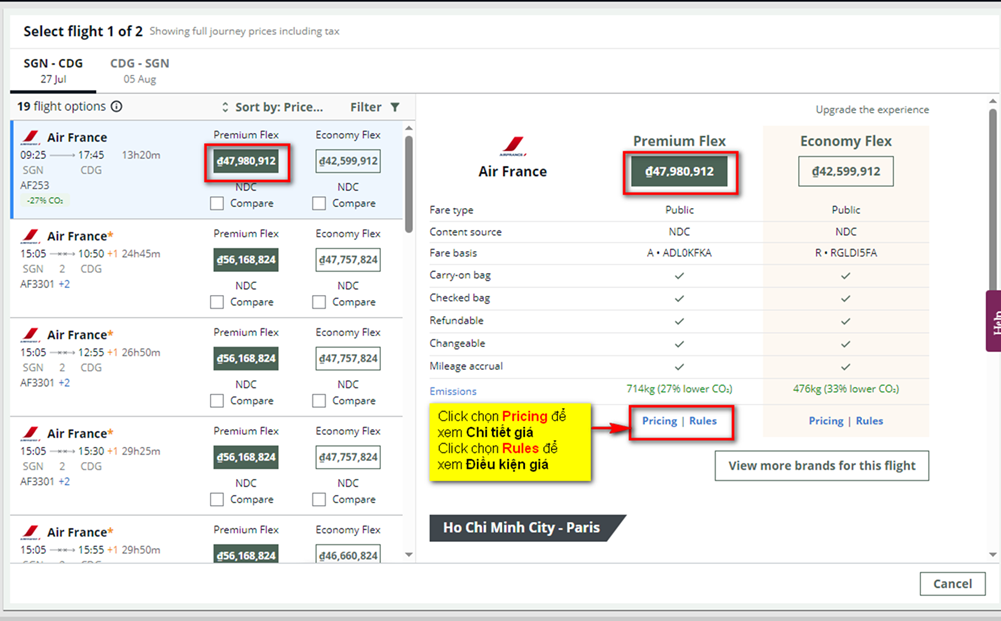This screenshot has height=621, width=1001.
Task: Click '714kg (27% lower CO₂)' emissions value
Action: coord(679,389)
